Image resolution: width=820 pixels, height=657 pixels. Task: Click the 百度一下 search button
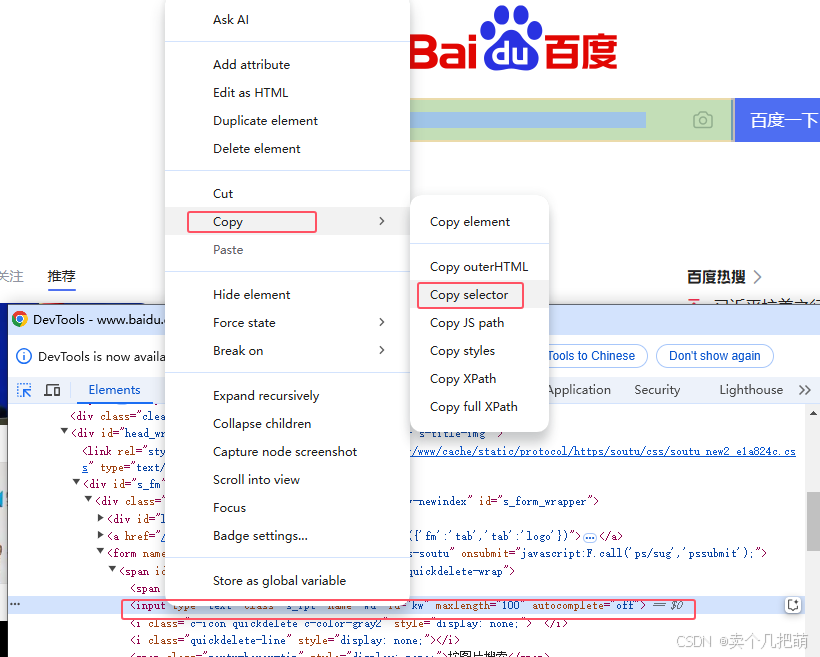(777, 120)
